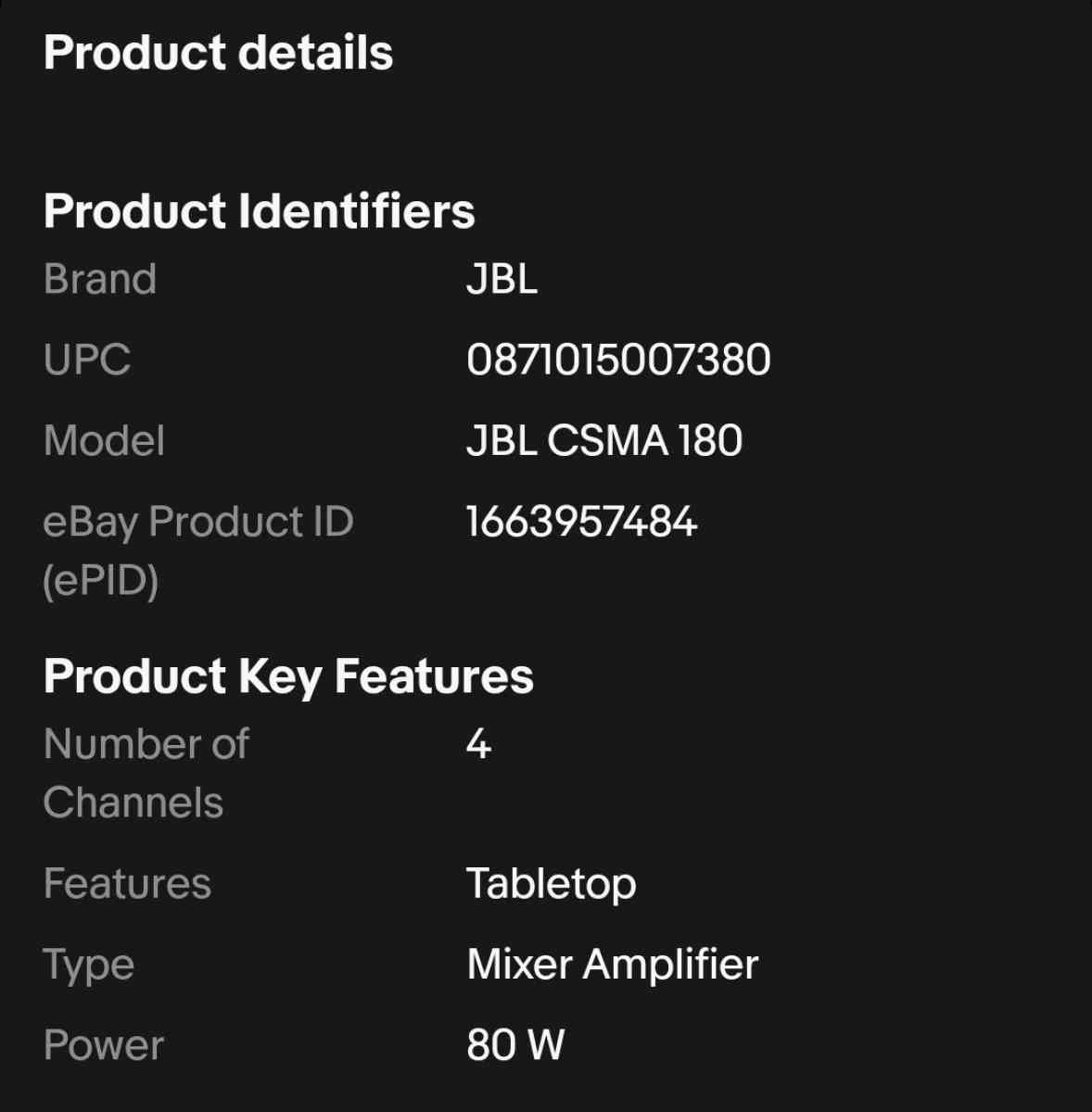The image size is (1092, 1112).
Task: Click the Brand field label
Action: point(99,279)
